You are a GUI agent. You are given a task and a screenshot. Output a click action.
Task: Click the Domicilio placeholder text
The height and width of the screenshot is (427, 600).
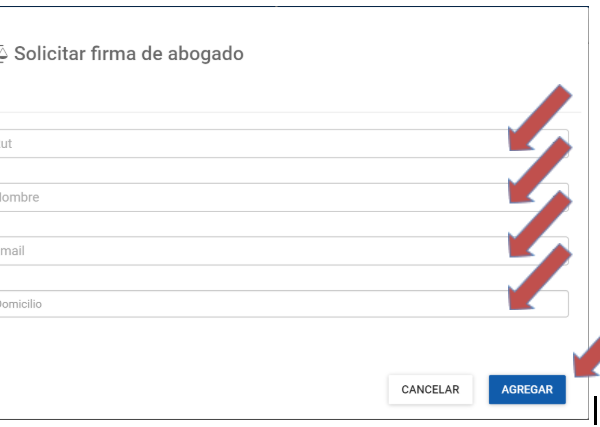click(x=20, y=304)
